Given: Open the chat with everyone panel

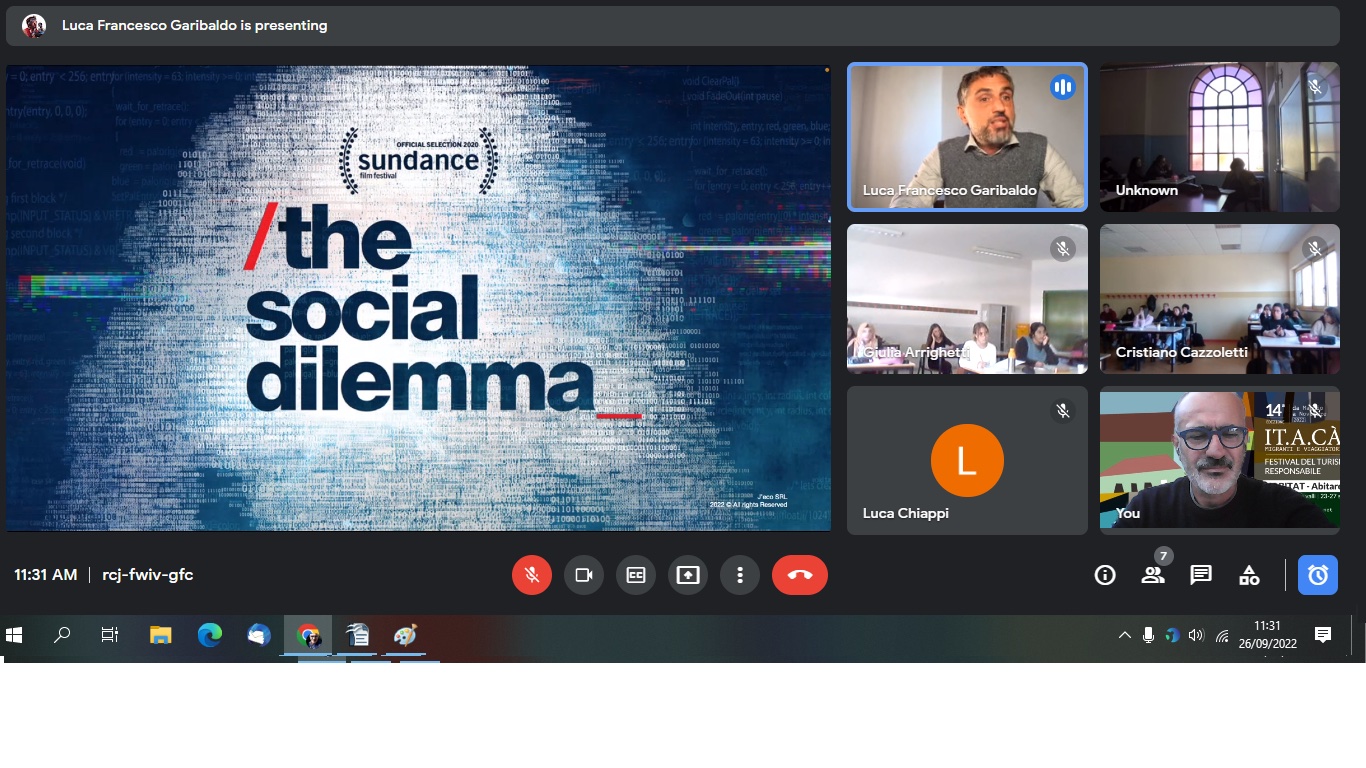Looking at the screenshot, I should [1201, 575].
